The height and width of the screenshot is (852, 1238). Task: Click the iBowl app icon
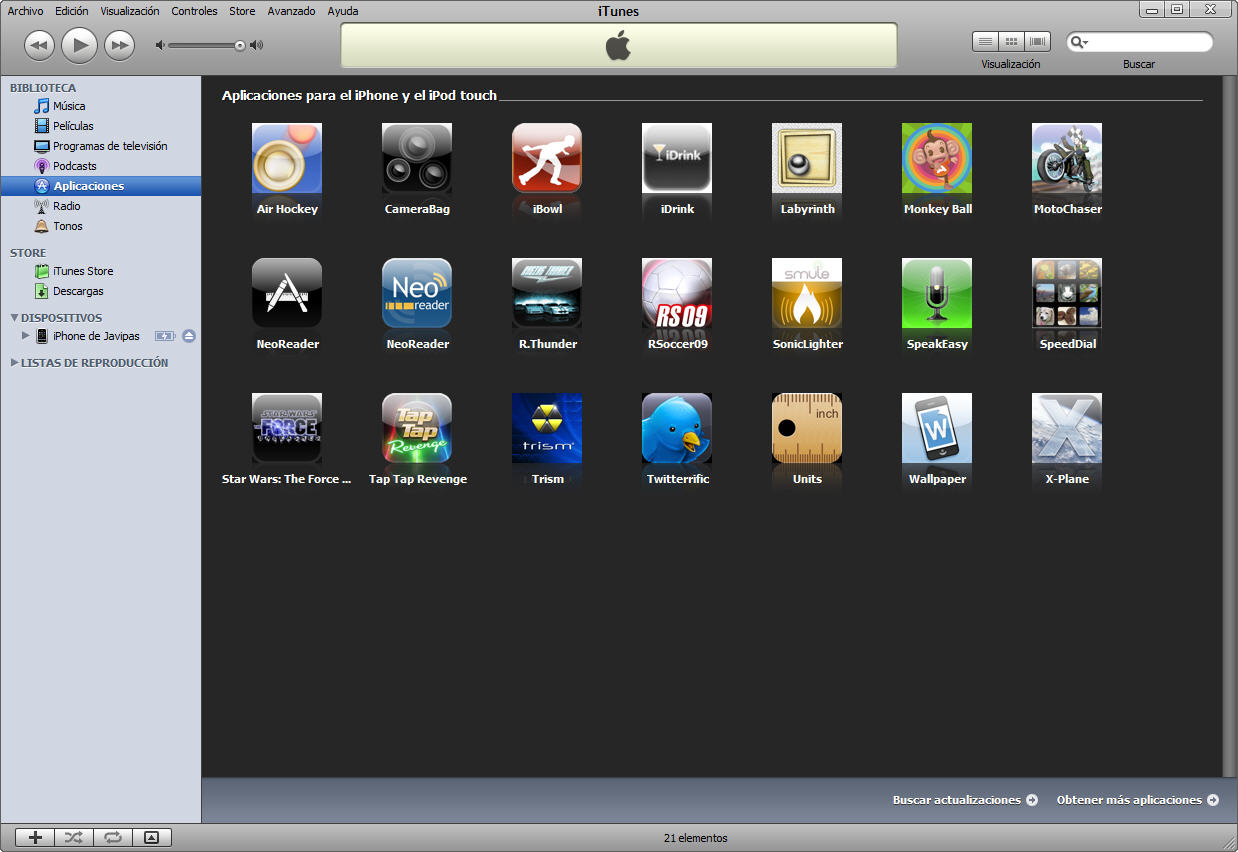pyautogui.click(x=547, y=158)
